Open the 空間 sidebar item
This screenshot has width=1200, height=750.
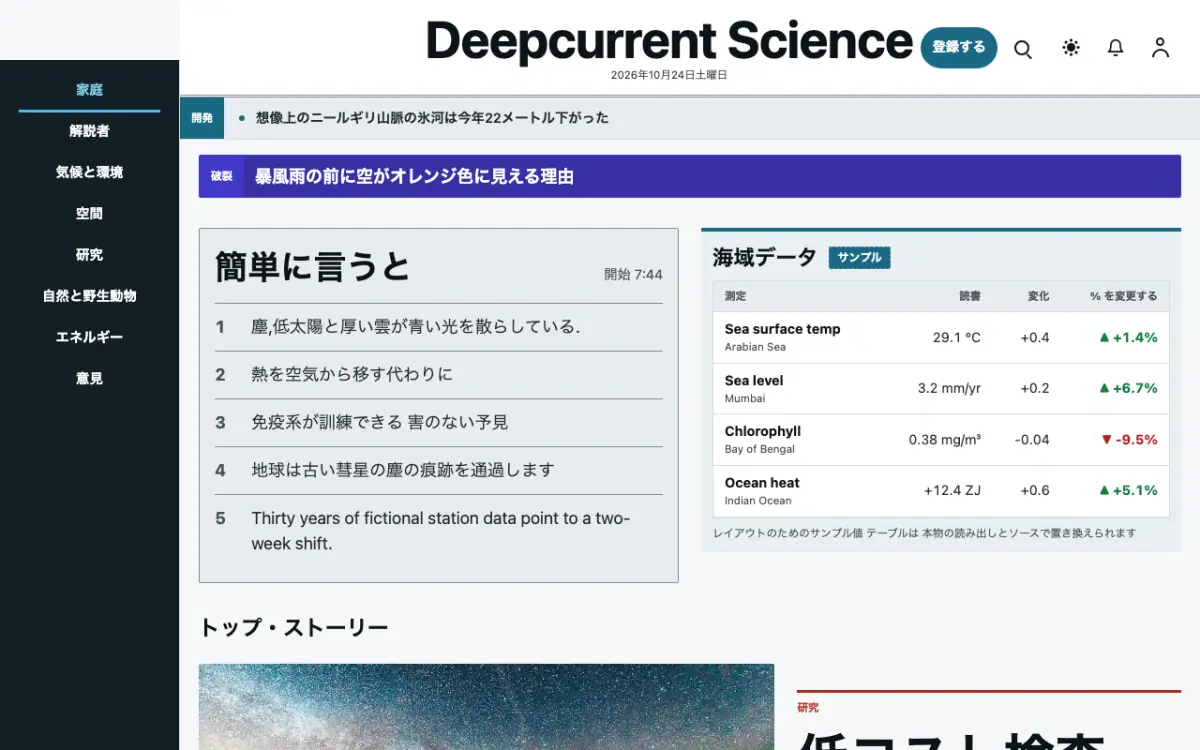(89, 214)
